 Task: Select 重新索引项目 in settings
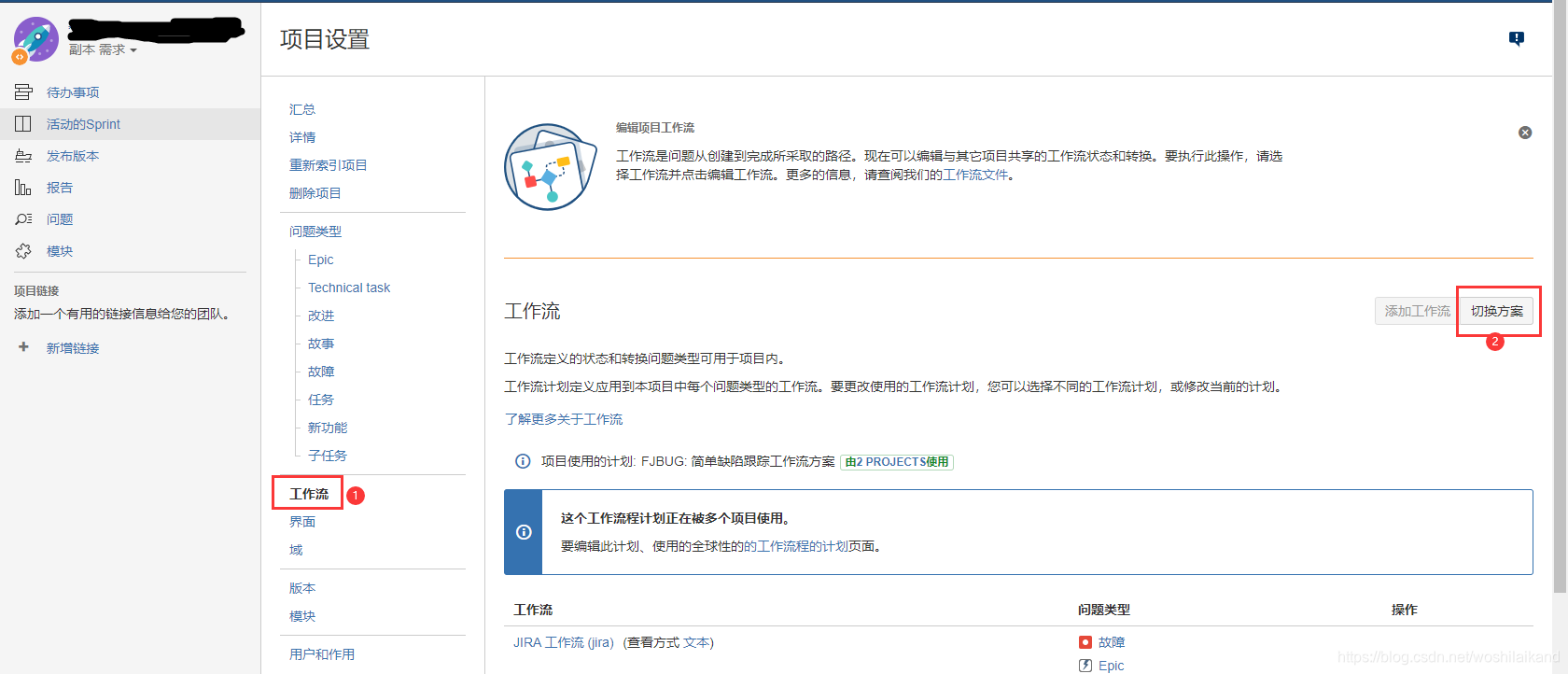pos(329,165)
